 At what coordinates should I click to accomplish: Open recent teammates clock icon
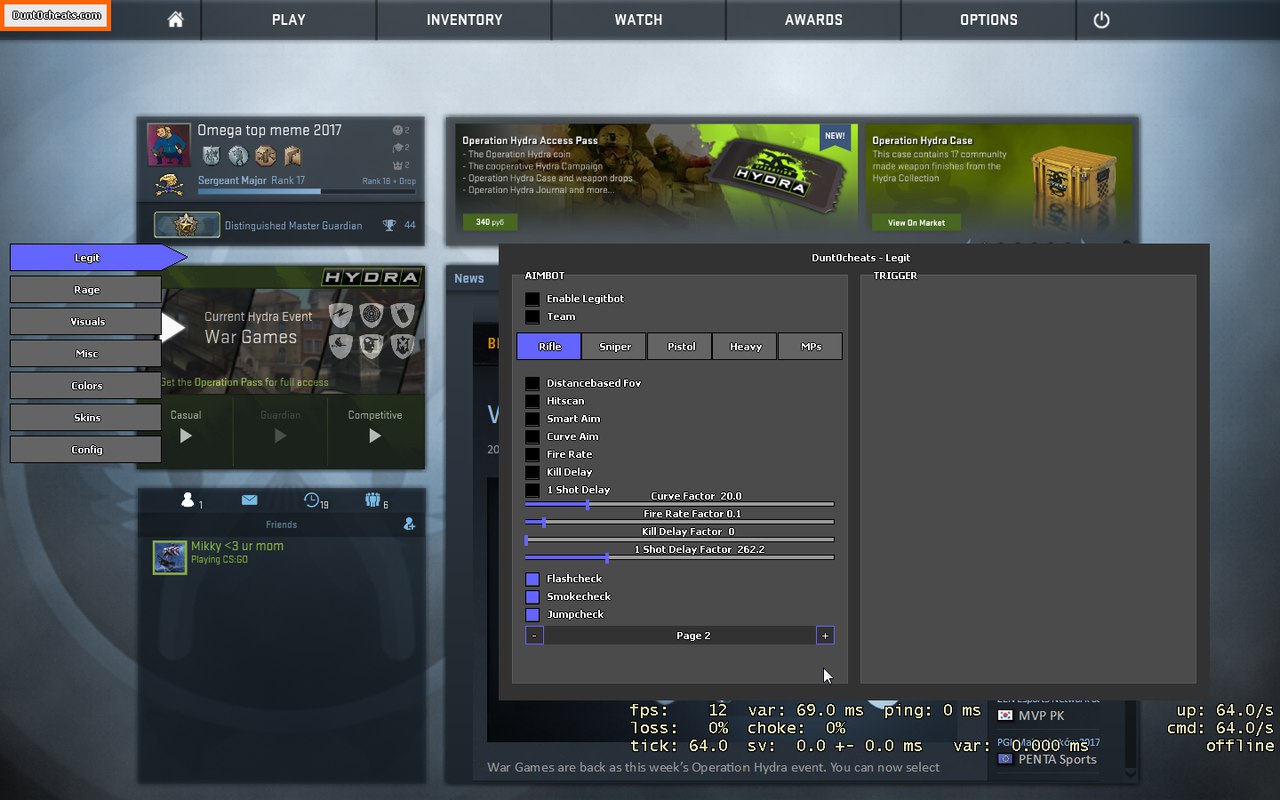pos(312,500)
